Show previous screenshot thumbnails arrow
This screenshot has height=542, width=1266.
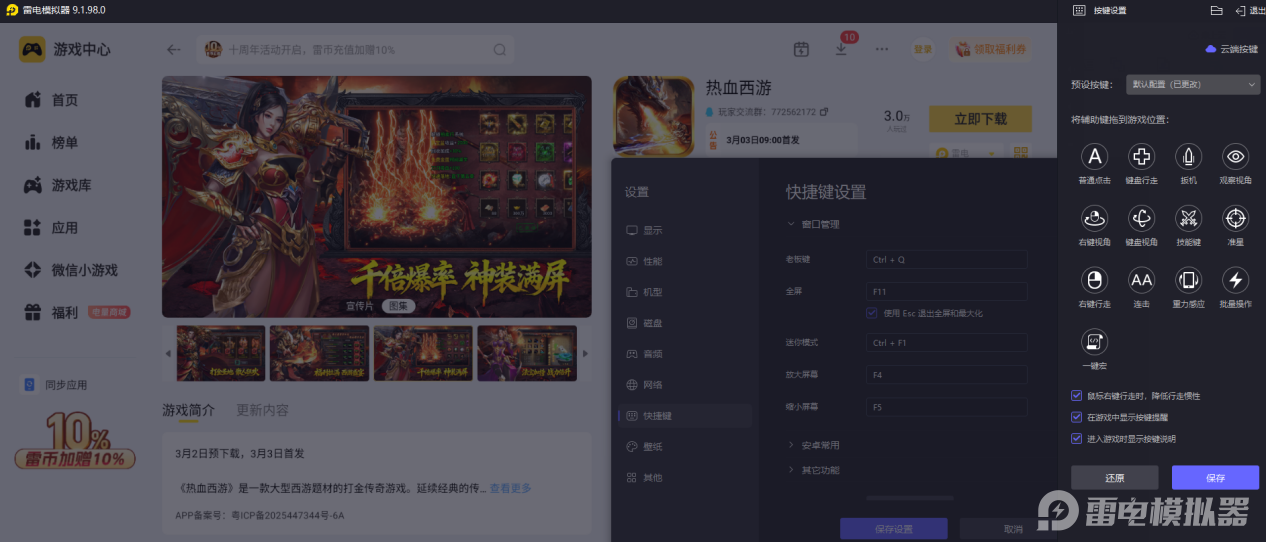tap(168, 353)
